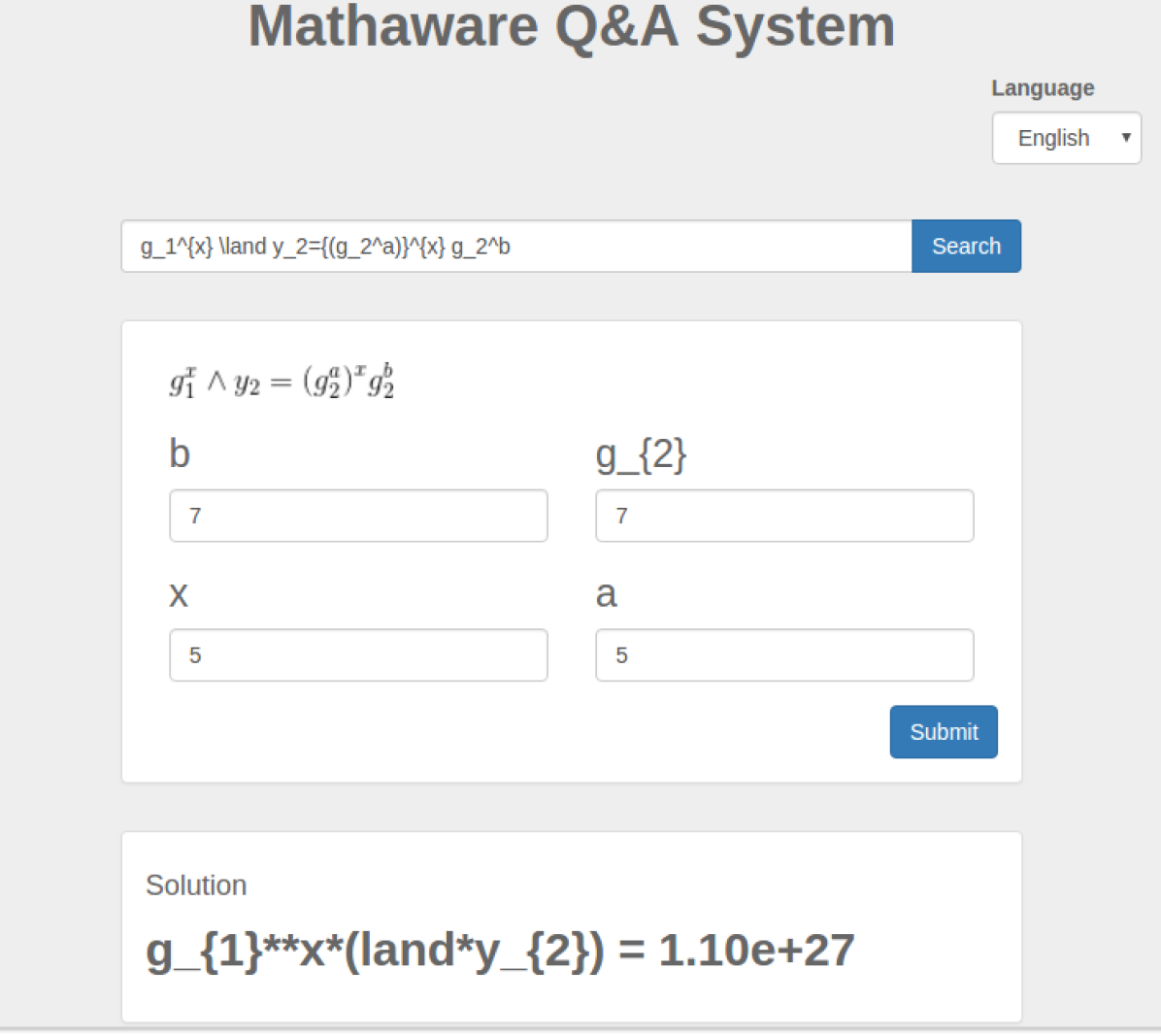The image size is (1161, 1036).
Task: Click the g_{1}**x*(land*y_{2}) solution expression
Action: click(x=375, y=951)
